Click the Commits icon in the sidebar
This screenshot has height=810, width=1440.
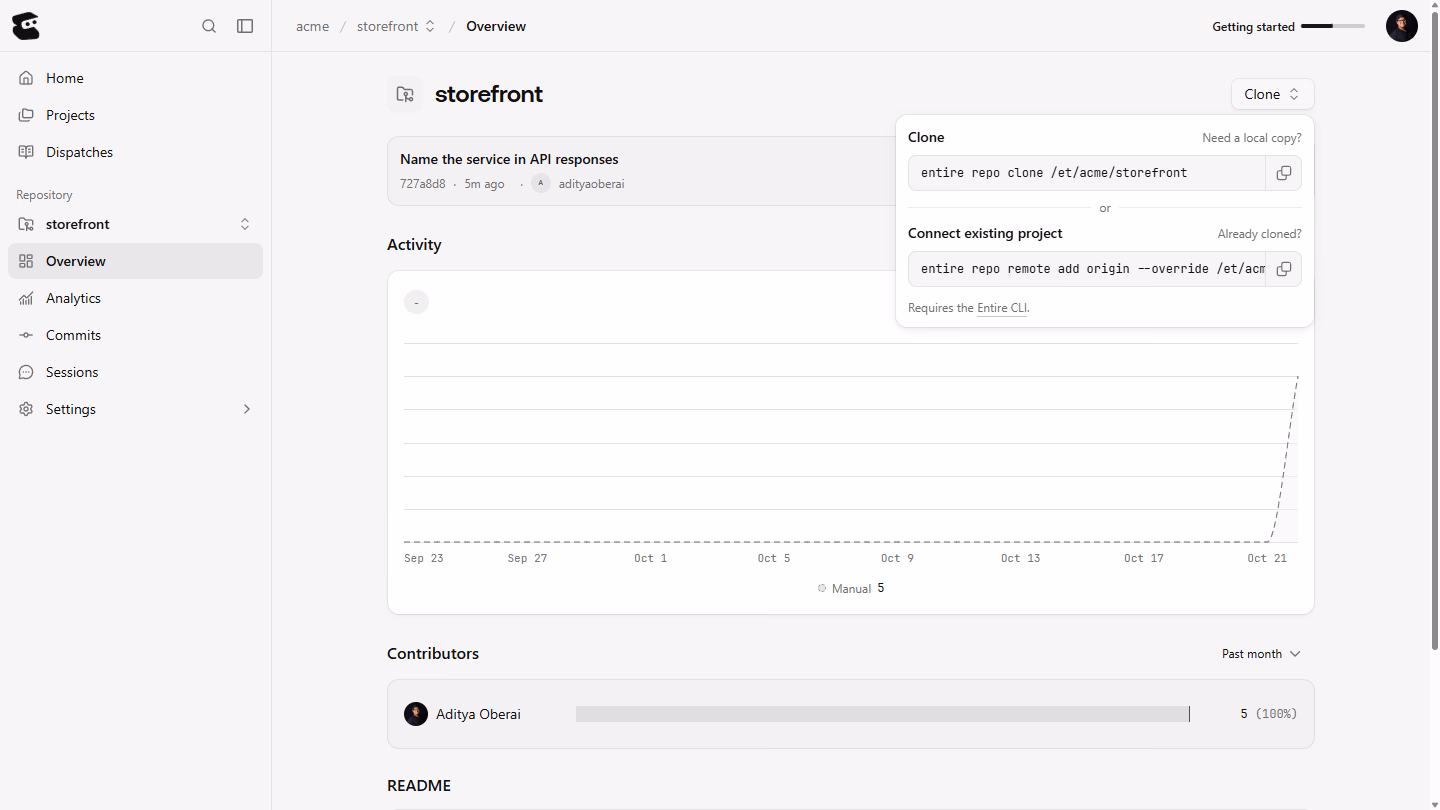click(x=26, y=335)
